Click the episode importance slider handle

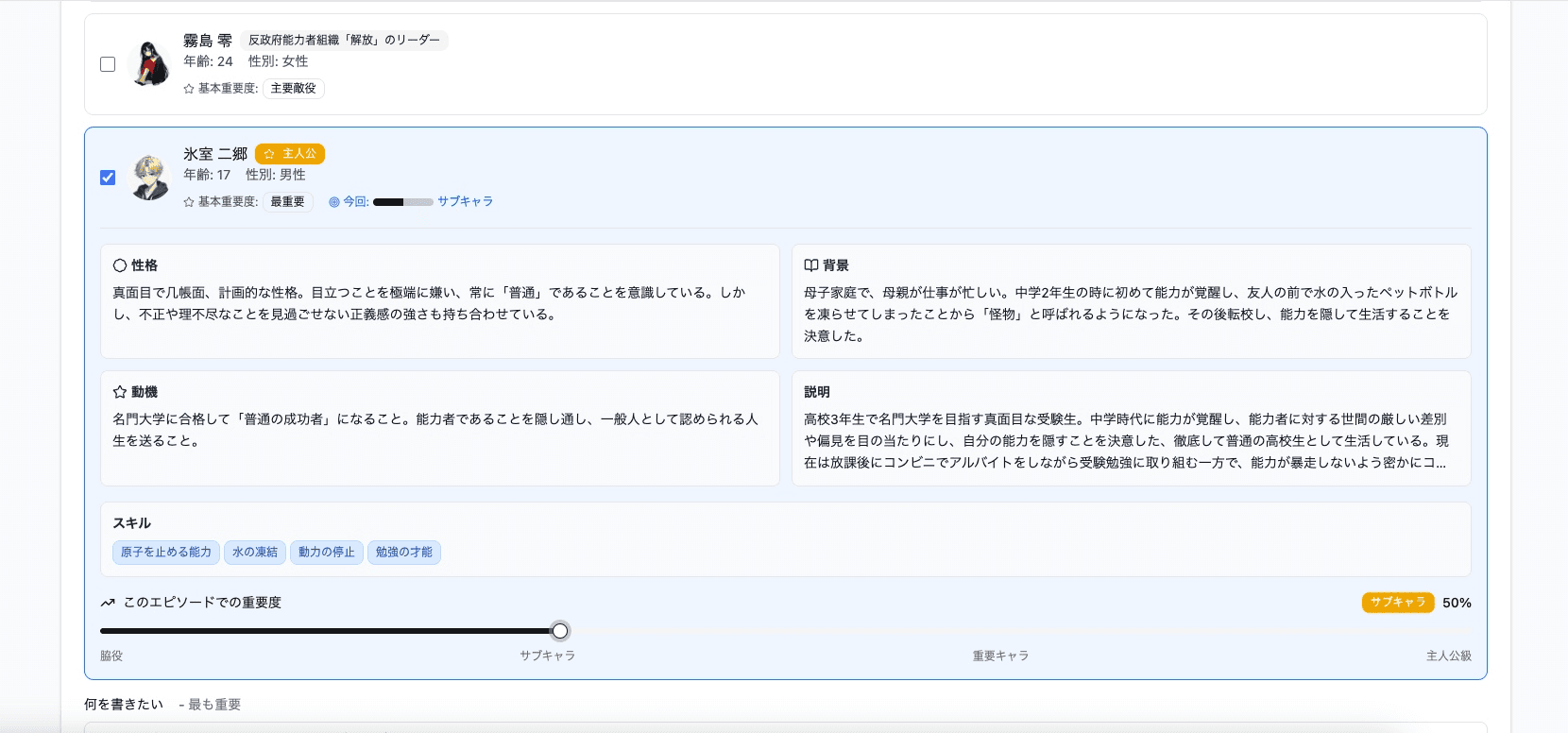560,631
